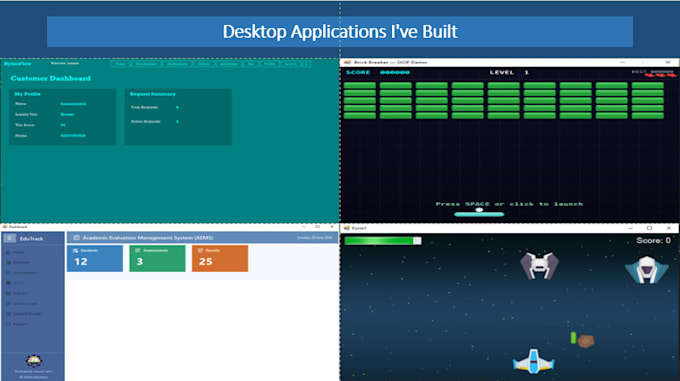Viewport: 680px width, 381px height.
Task: Click the cyan paddle in Brick Breaker
Action: (x=479, y=214)
